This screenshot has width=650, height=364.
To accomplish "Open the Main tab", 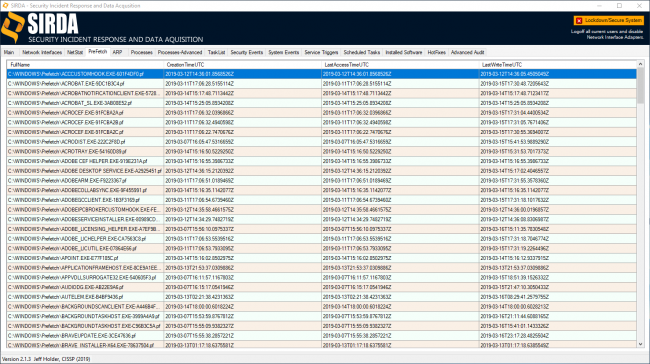I will [x=9, y=52].
